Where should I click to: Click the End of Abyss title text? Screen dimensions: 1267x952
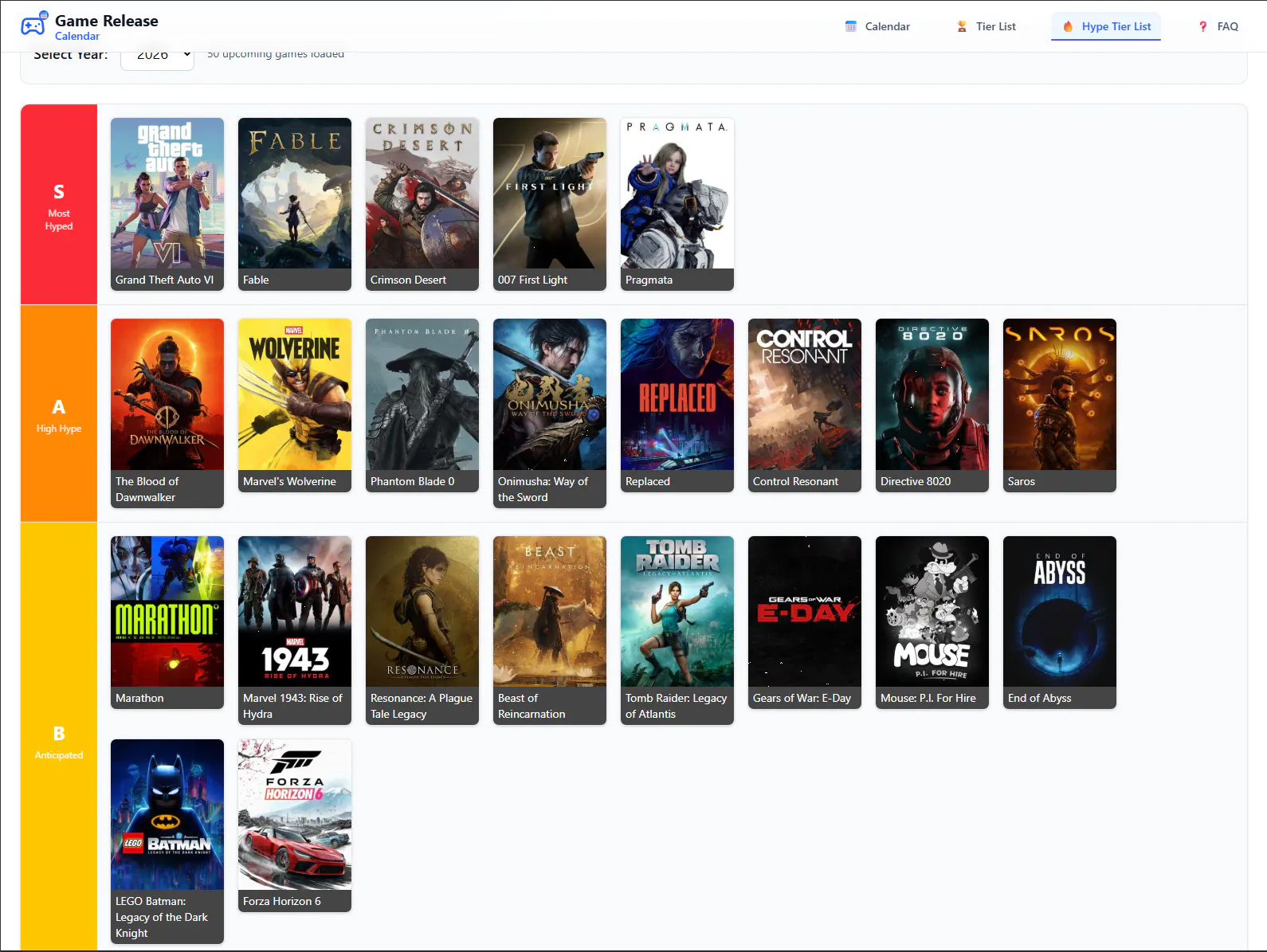click(x=1040, y=698)
